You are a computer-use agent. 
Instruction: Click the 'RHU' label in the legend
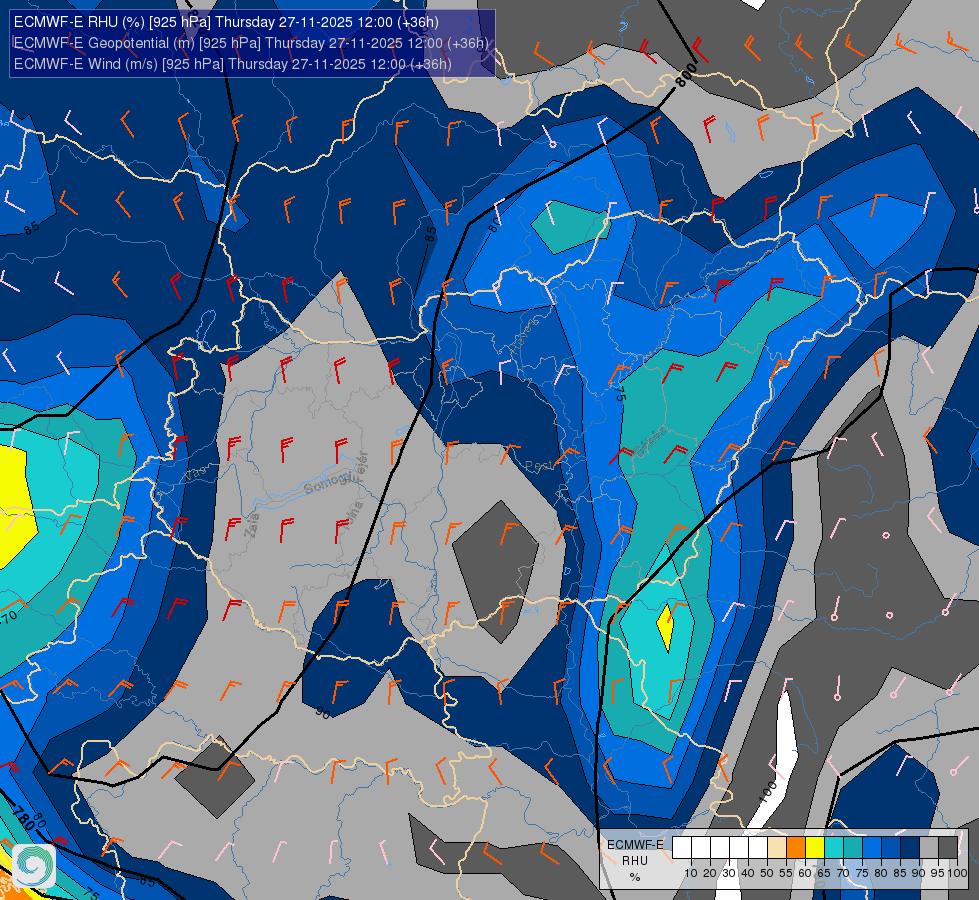point(635,861)
